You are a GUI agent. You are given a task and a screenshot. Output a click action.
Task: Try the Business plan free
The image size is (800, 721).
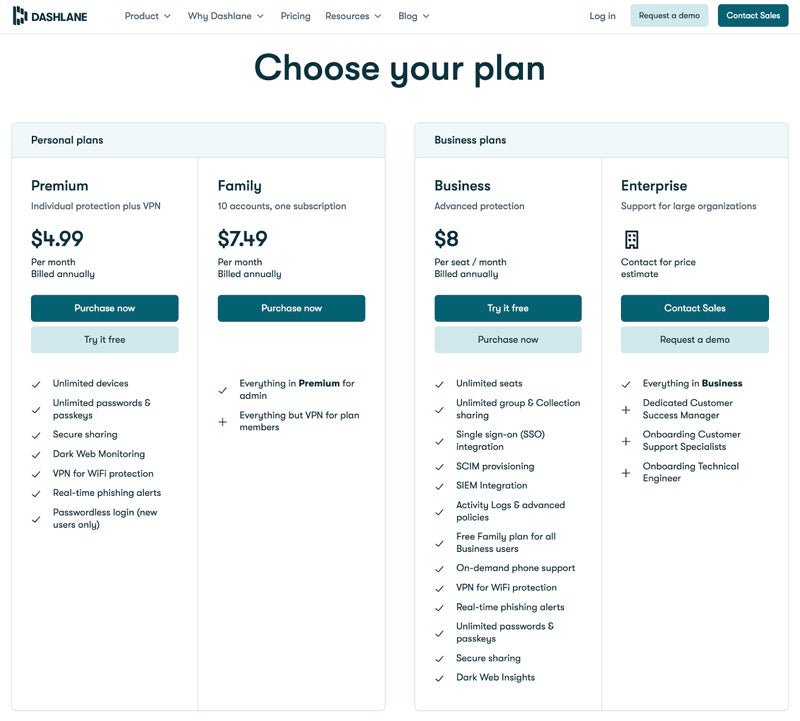pyautogui.click(x=508, y=308)
